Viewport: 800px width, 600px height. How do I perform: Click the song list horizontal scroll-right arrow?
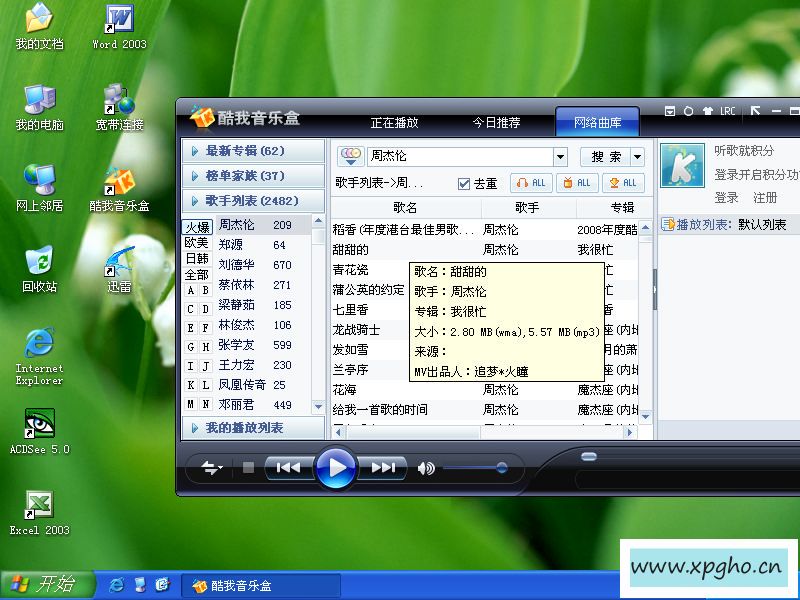click(630, 432)
